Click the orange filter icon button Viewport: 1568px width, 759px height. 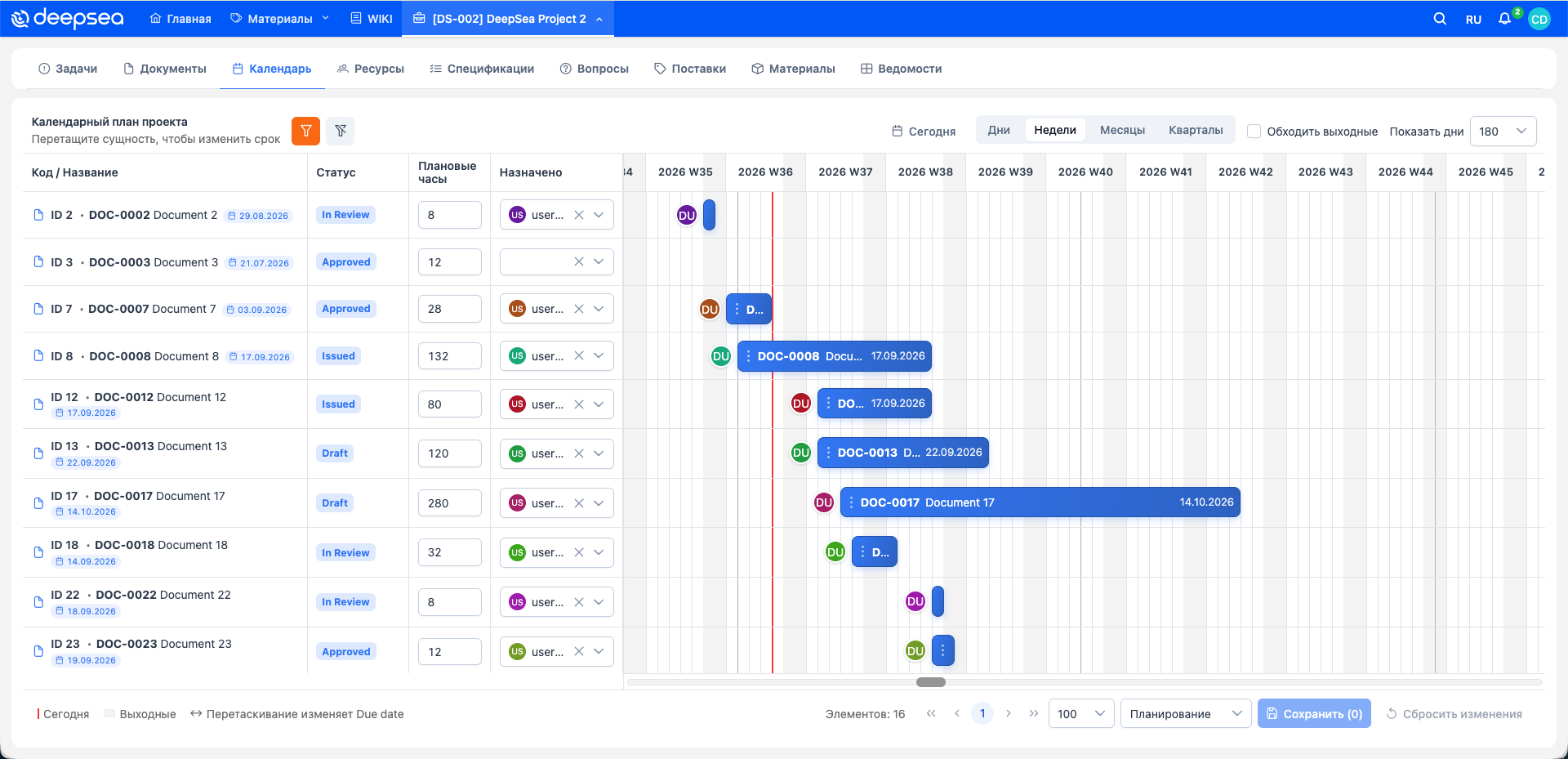click(x=305, y=131)
